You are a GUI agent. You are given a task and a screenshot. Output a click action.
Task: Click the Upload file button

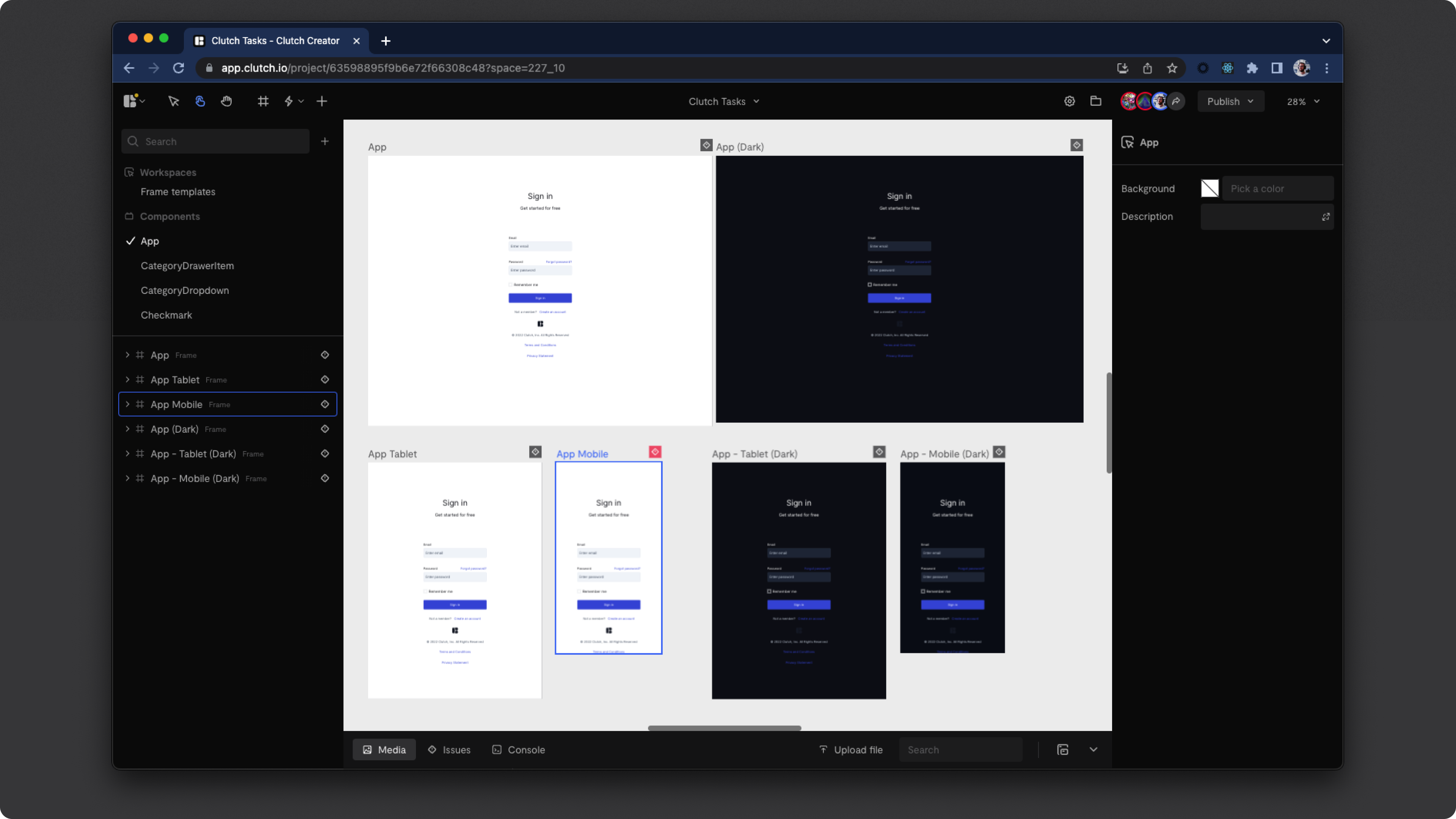pos(850,750)
